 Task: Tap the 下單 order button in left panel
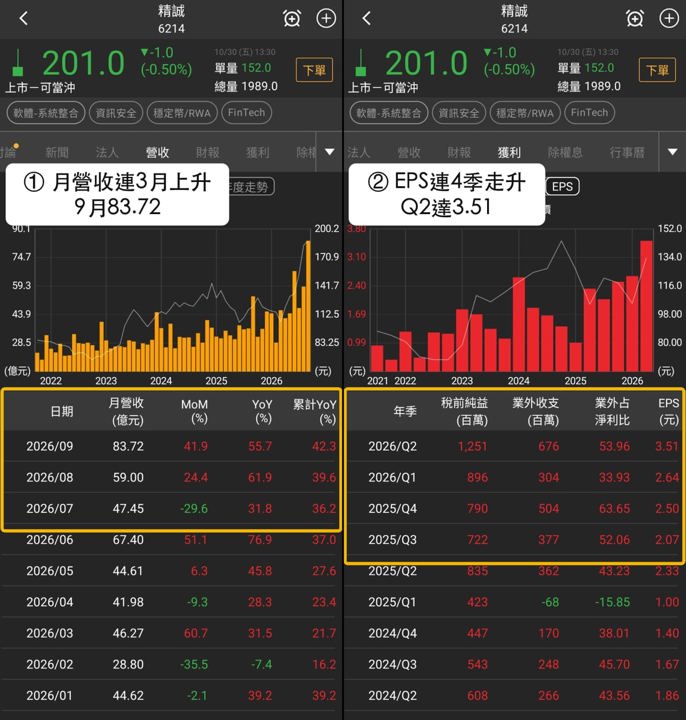click(x=314, y=70)
